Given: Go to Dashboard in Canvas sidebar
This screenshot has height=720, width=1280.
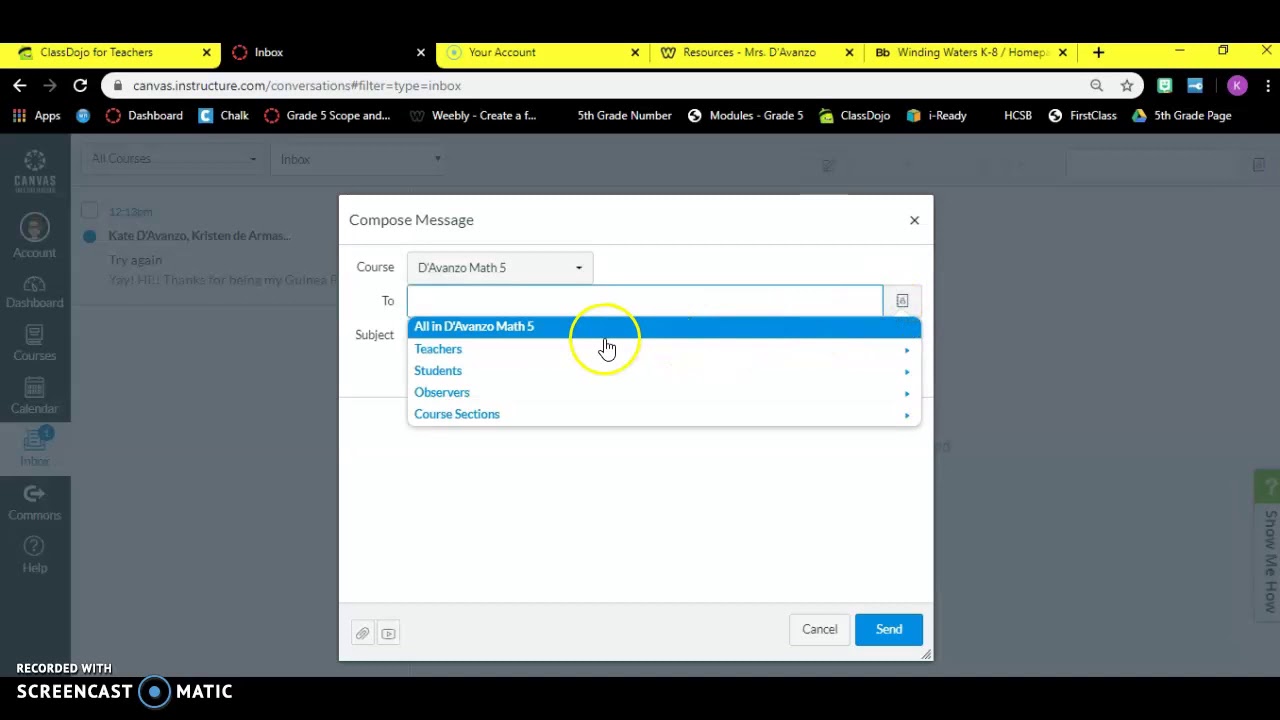Looking at the screenshot, I should pyautogui.click(x=35, y=291).
